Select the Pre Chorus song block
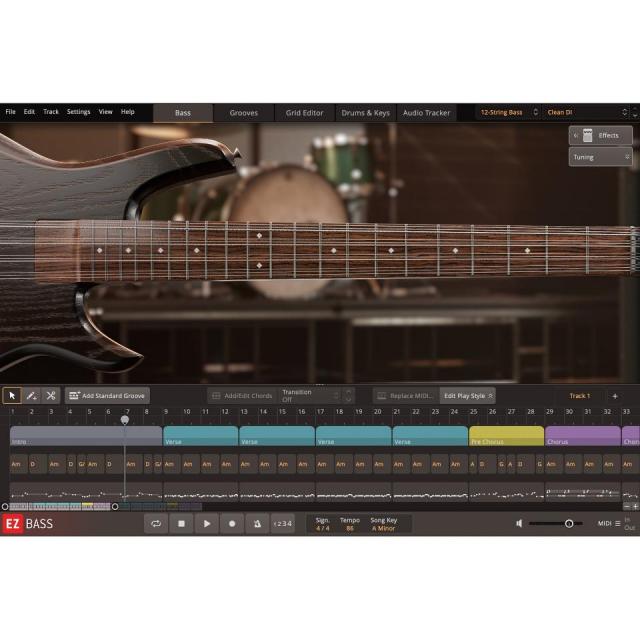The height and width of the screenshot is (640, 640). tap(506, 436)
